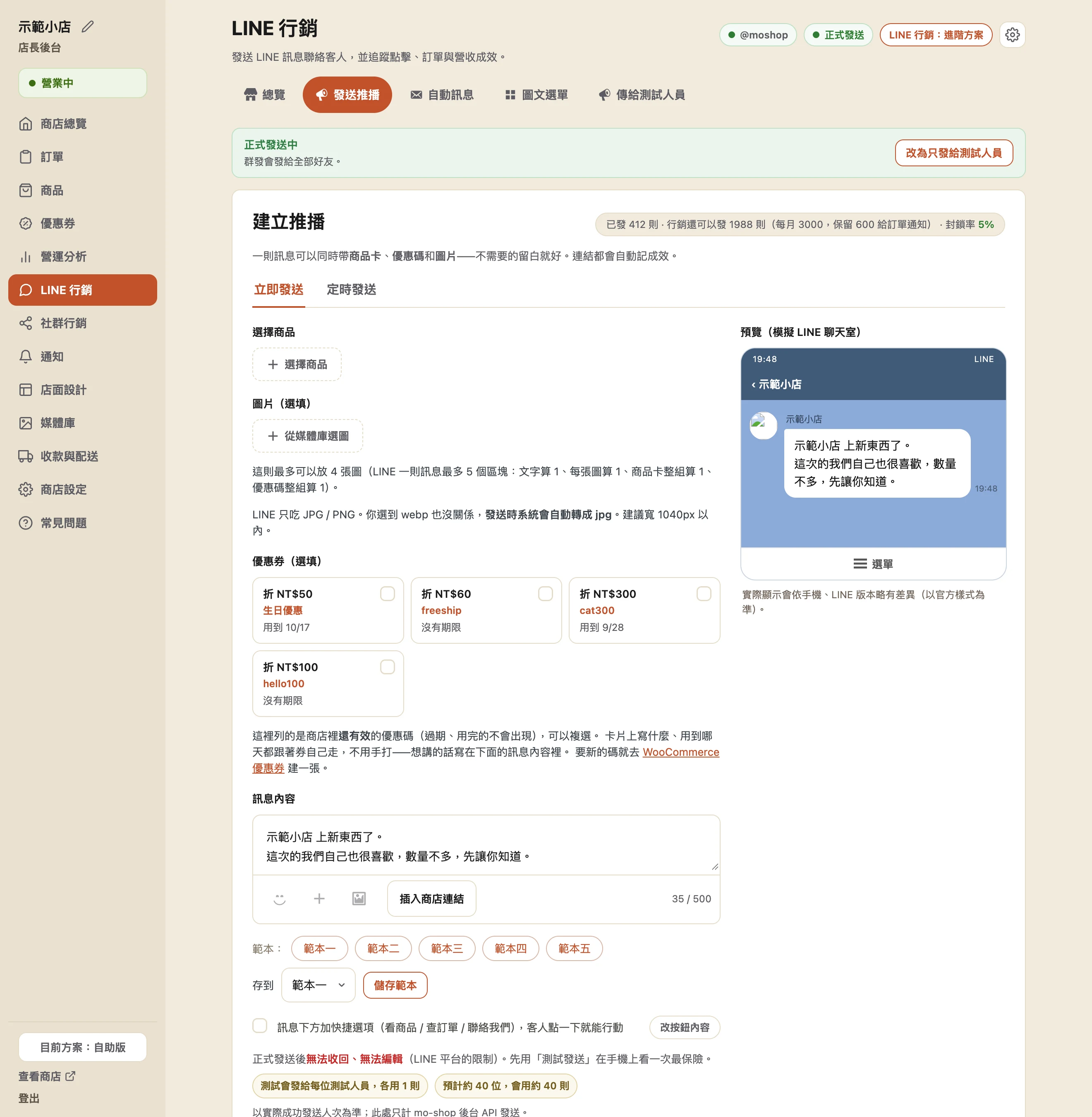
Task: Open 商店設定 gear icon in sidebar
Action: [x=25, y=490]
